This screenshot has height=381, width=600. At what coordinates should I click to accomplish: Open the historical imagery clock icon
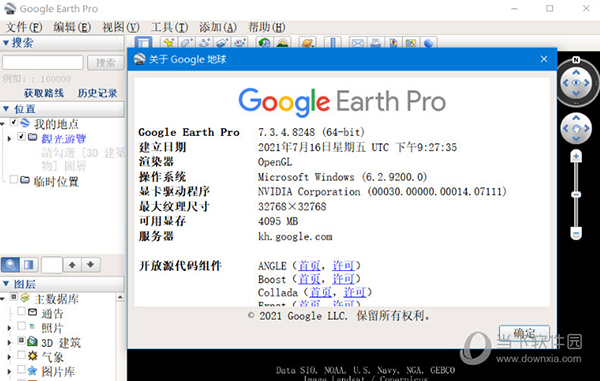[x=264, y=43]
